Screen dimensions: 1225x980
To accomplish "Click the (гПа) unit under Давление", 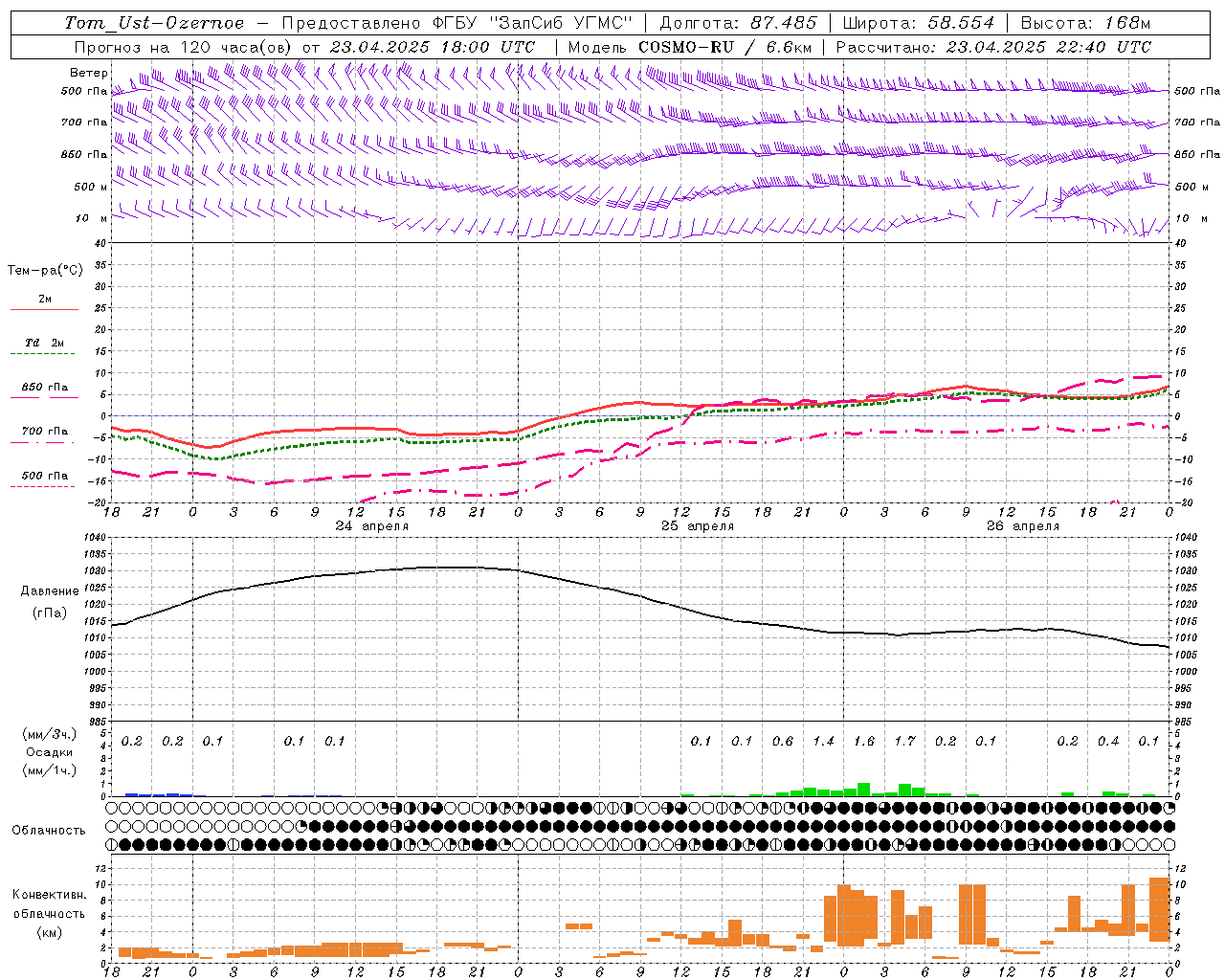I will [x=50, y=613].
